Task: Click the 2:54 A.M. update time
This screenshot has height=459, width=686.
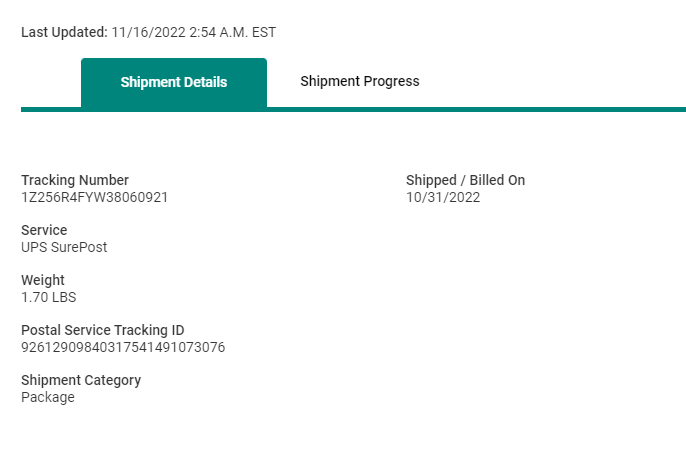Action: point(218,32)
